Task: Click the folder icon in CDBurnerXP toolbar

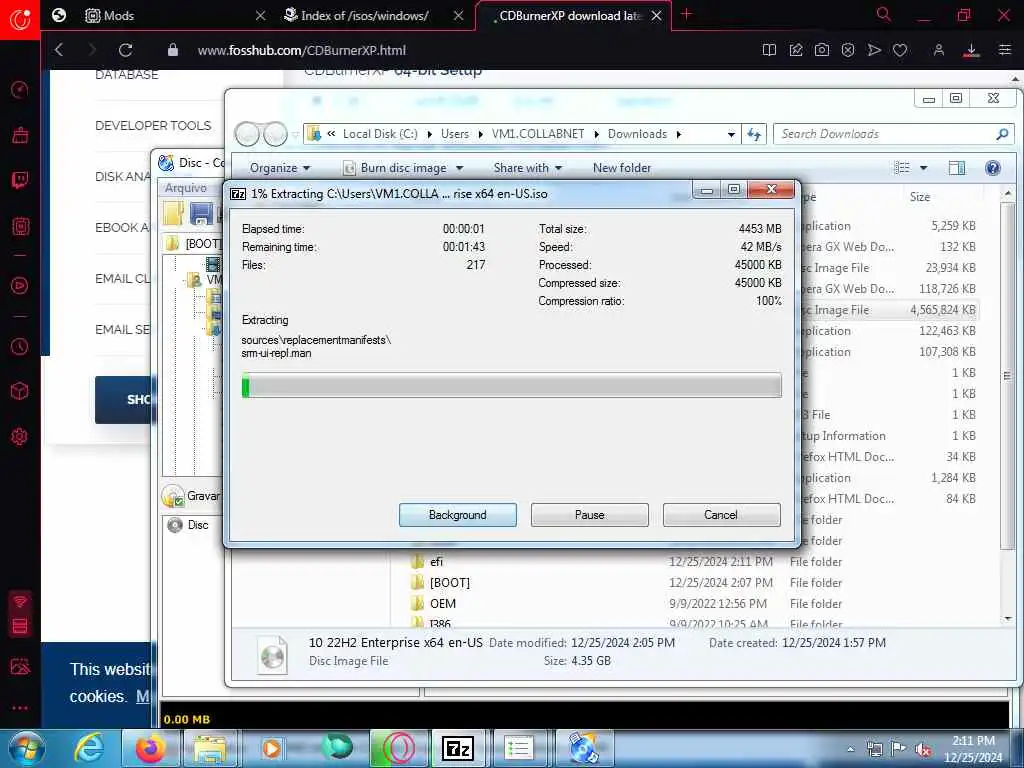Action: (174, 214)
